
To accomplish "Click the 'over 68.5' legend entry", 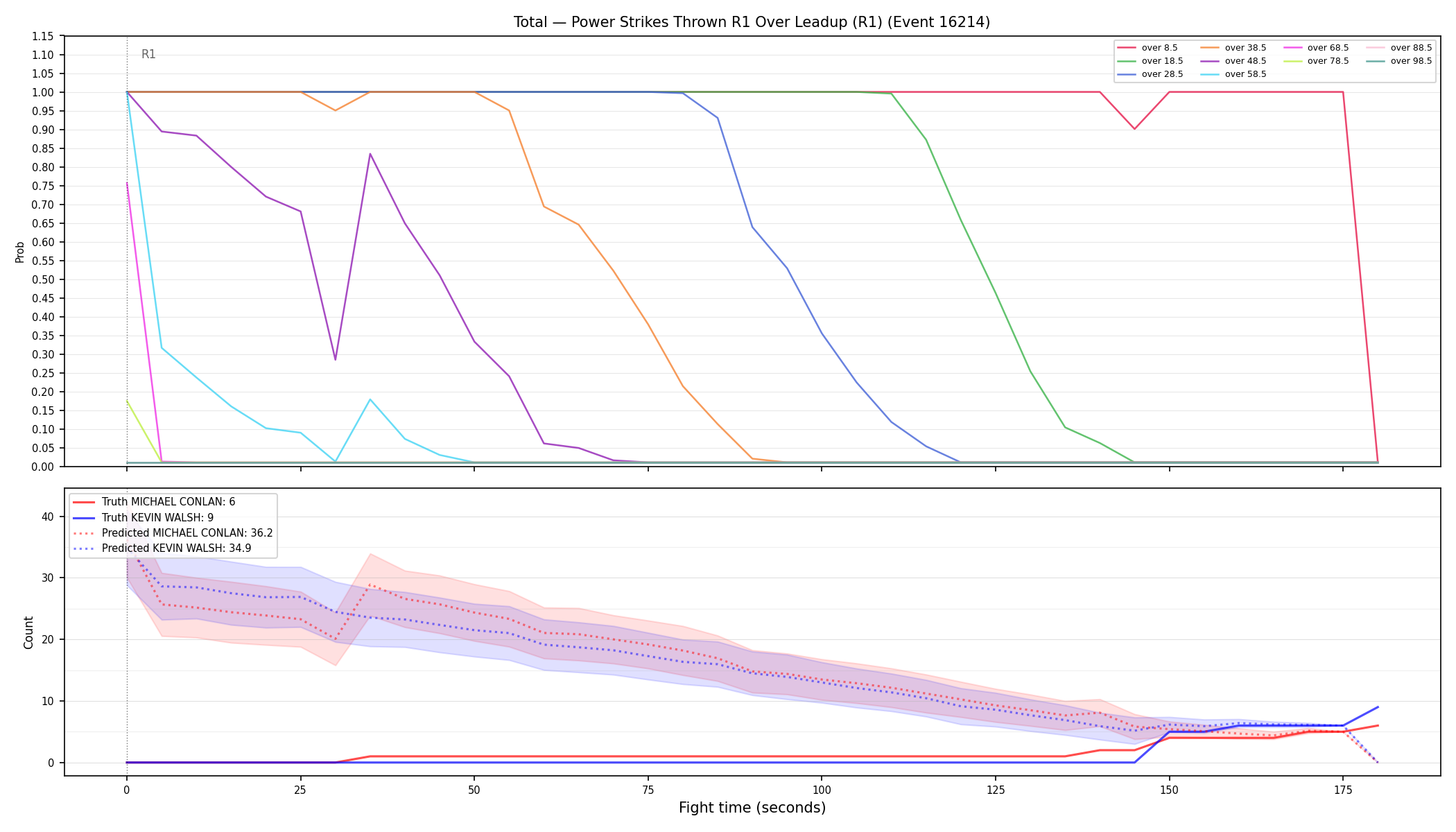I will (x=1316, y=48).
